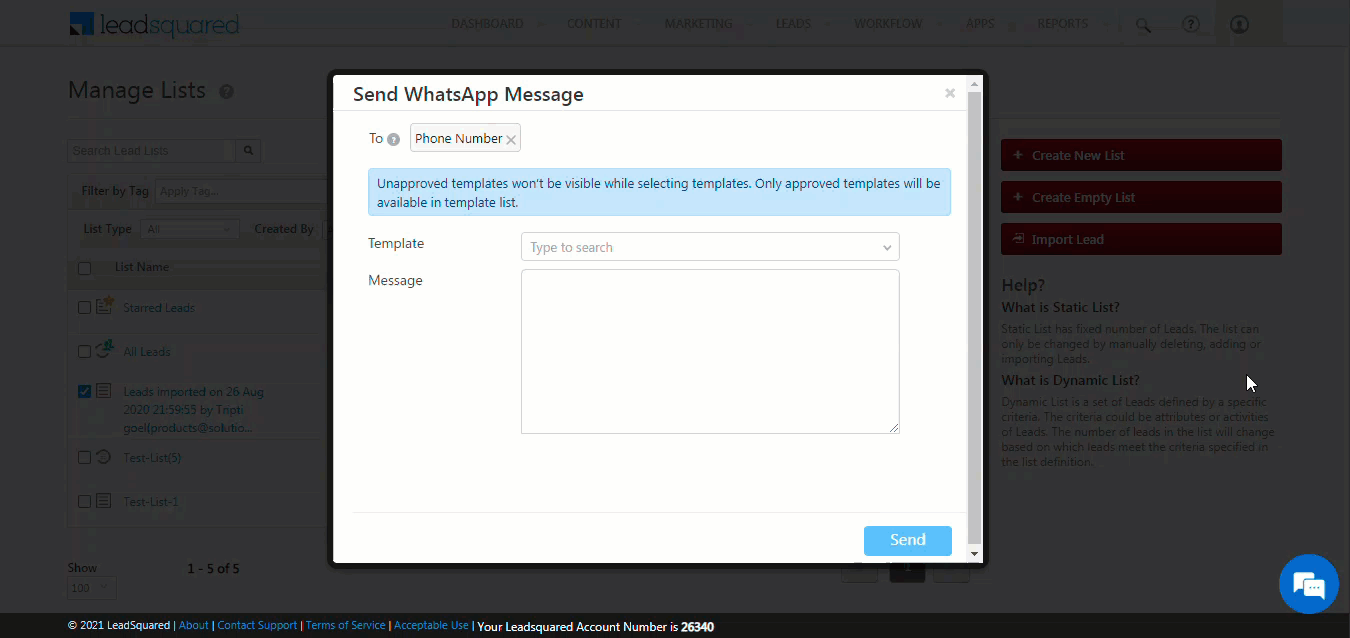
Task: Open the About footer link
Action: click(x=194, y=626)
